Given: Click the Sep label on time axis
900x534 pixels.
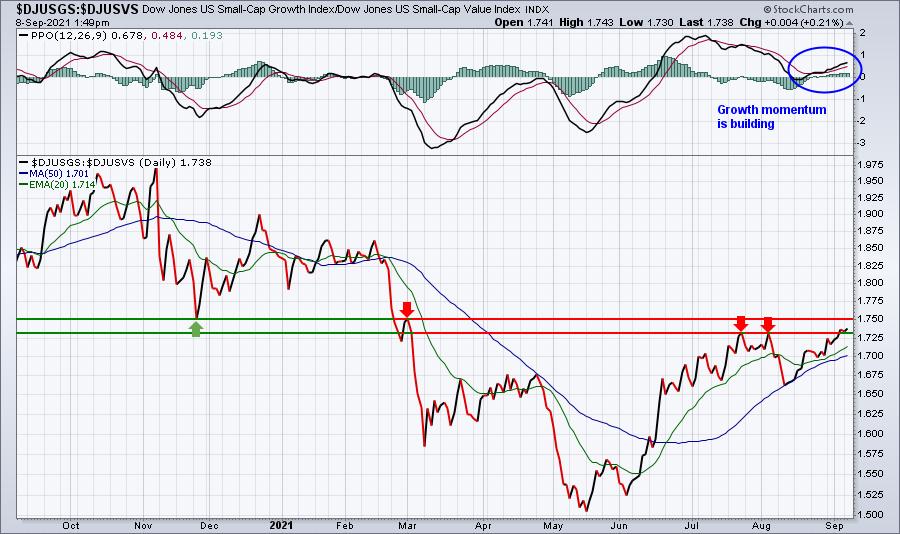Looking at the screenshot, I should click(834, 525).
